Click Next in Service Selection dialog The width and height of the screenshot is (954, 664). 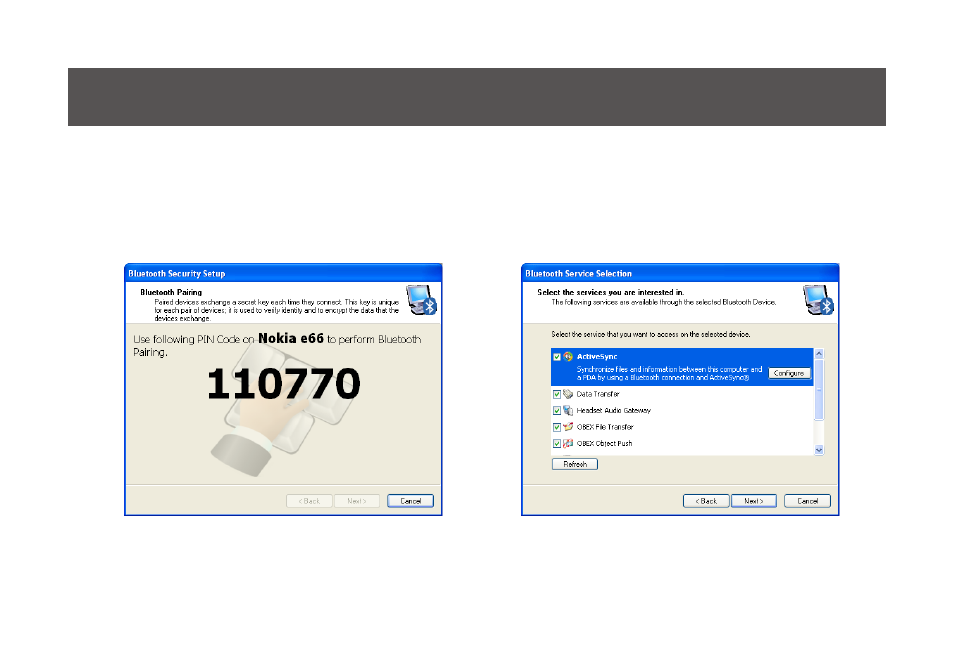754,501
